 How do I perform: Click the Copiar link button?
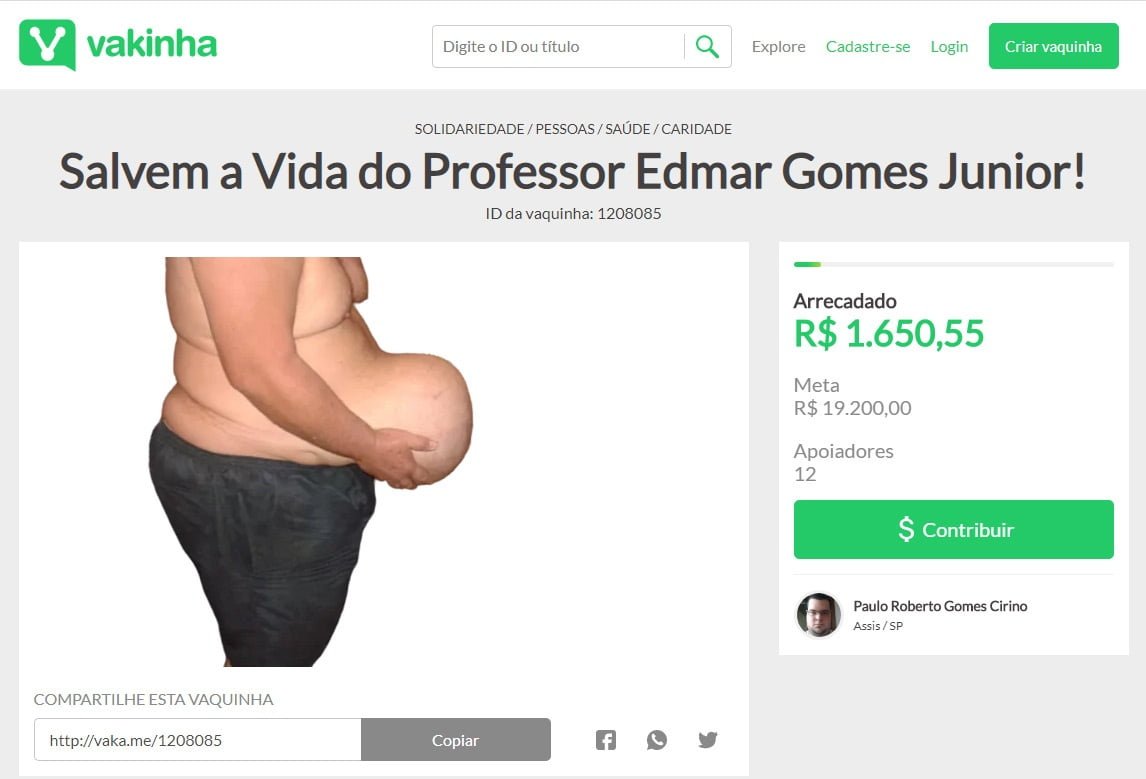coord(455,740)
